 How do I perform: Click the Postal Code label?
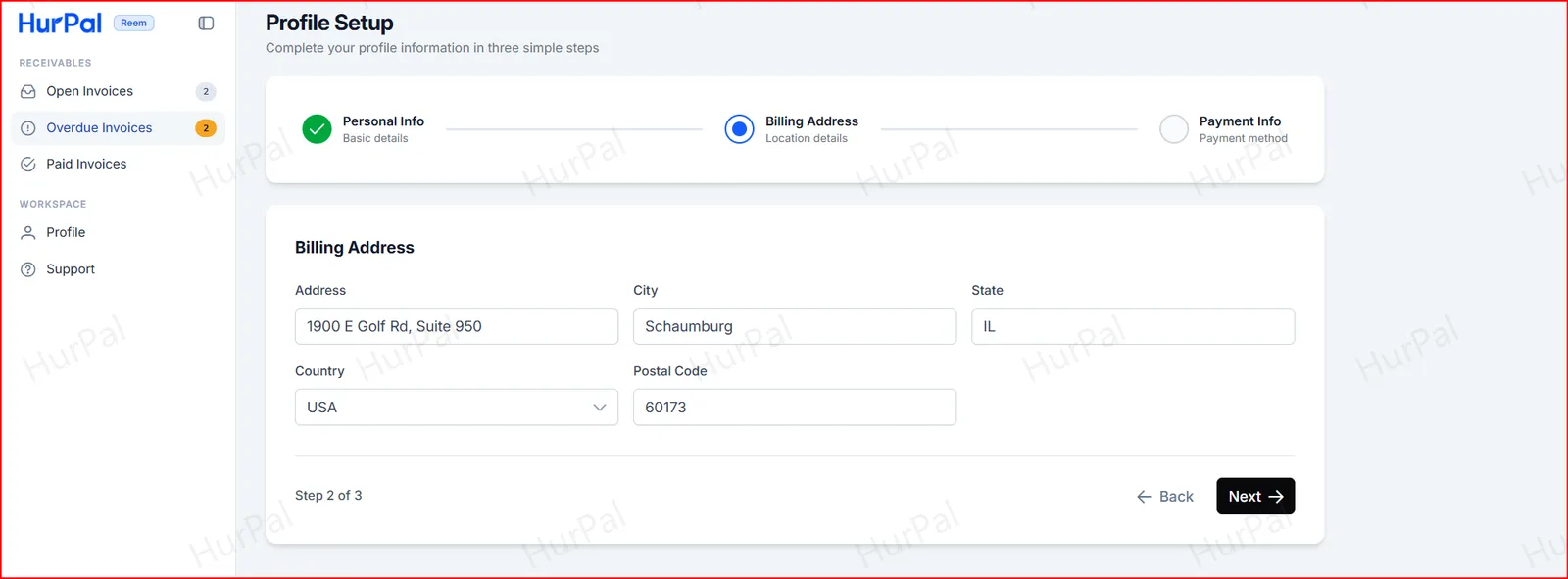coord(670,371)
